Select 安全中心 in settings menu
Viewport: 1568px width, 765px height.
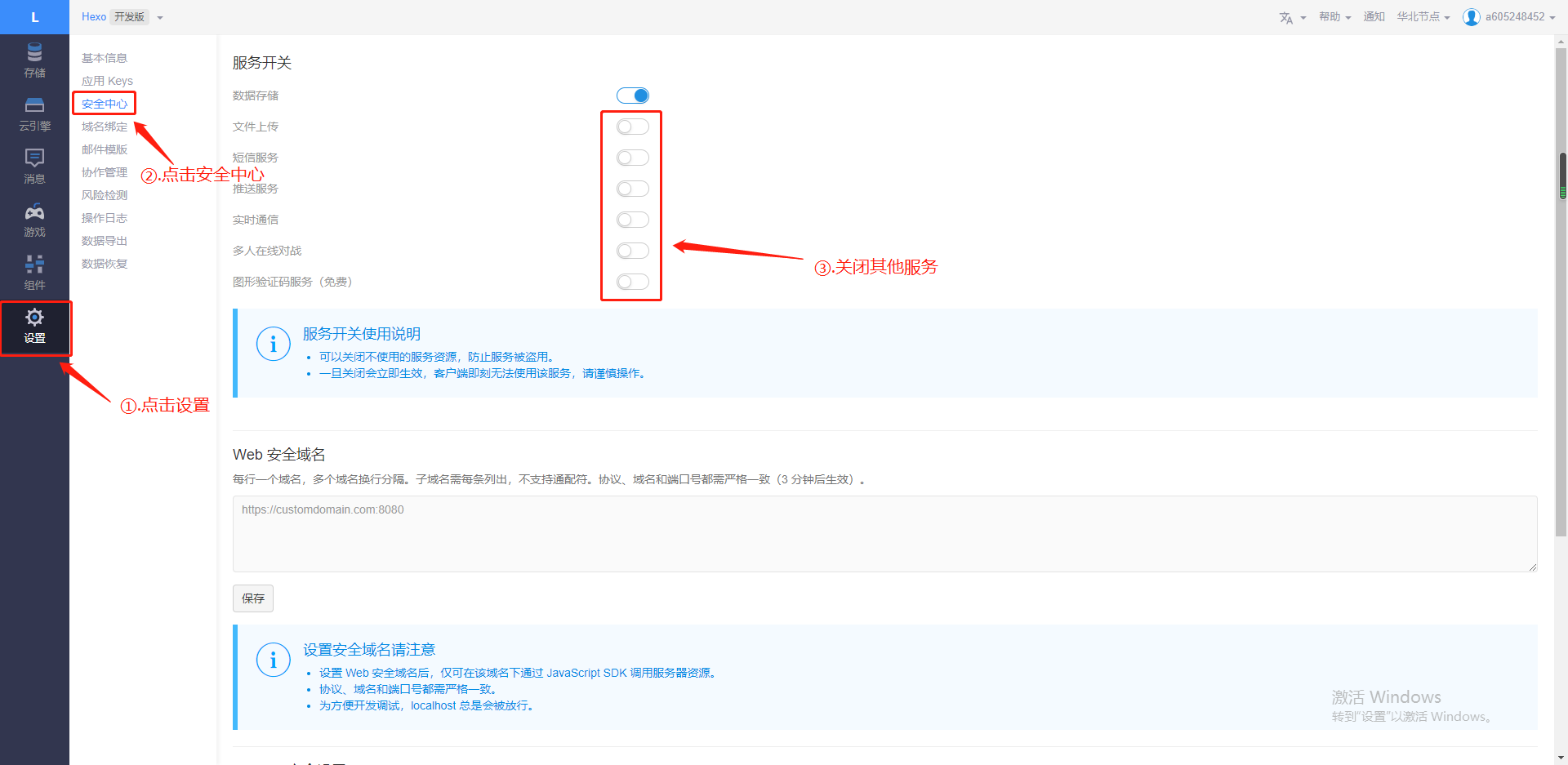tap(105, 104)
